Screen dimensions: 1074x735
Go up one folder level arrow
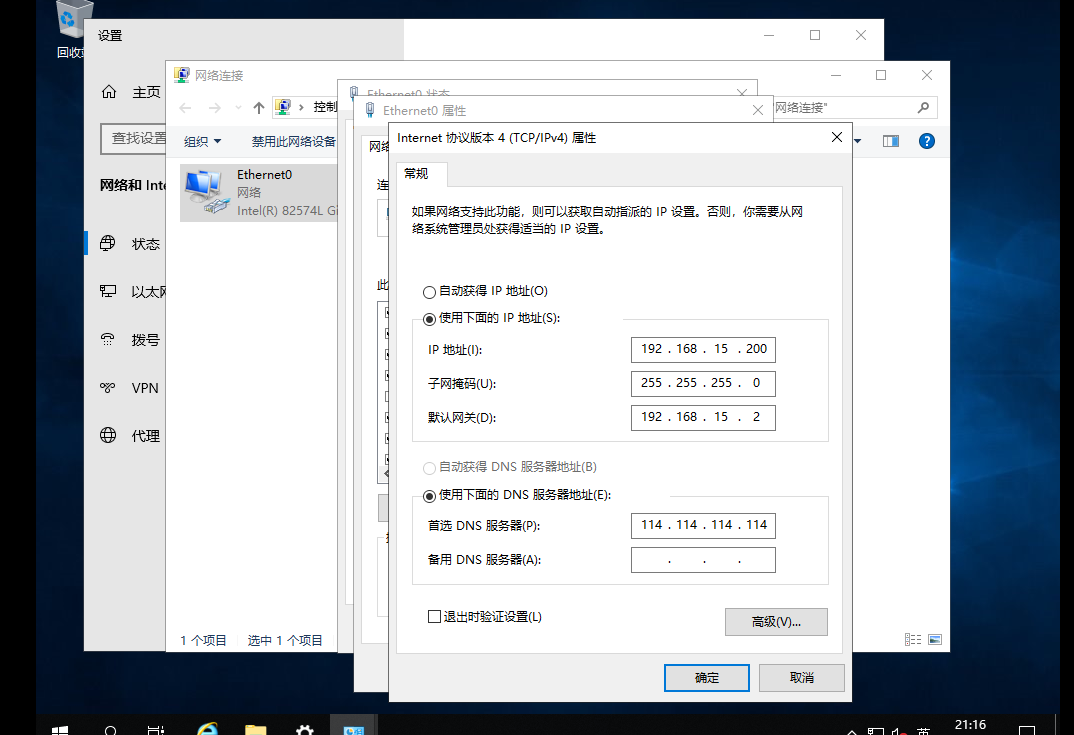click(258, 108)
